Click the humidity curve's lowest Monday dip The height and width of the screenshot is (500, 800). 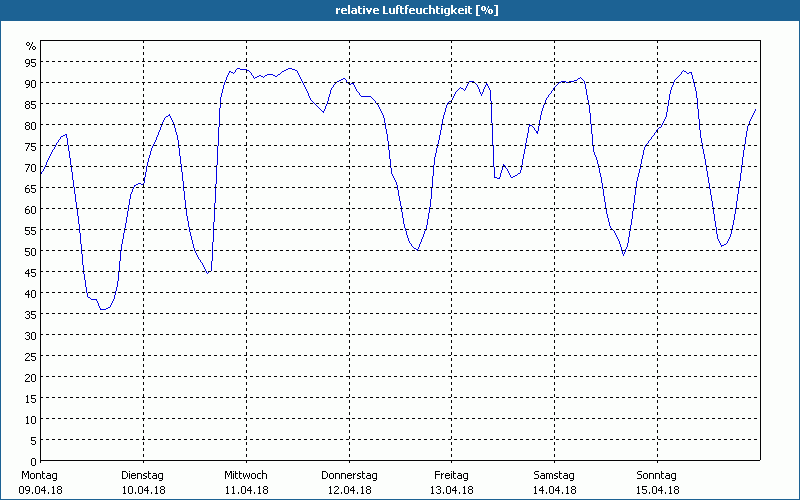click(103, 309)
